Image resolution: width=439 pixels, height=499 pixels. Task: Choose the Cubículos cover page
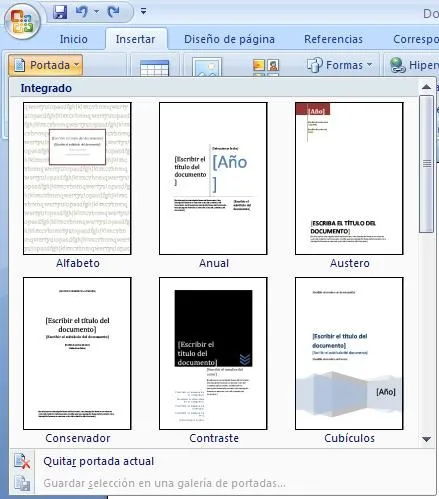pyautogui.click(x=349, y=354)
